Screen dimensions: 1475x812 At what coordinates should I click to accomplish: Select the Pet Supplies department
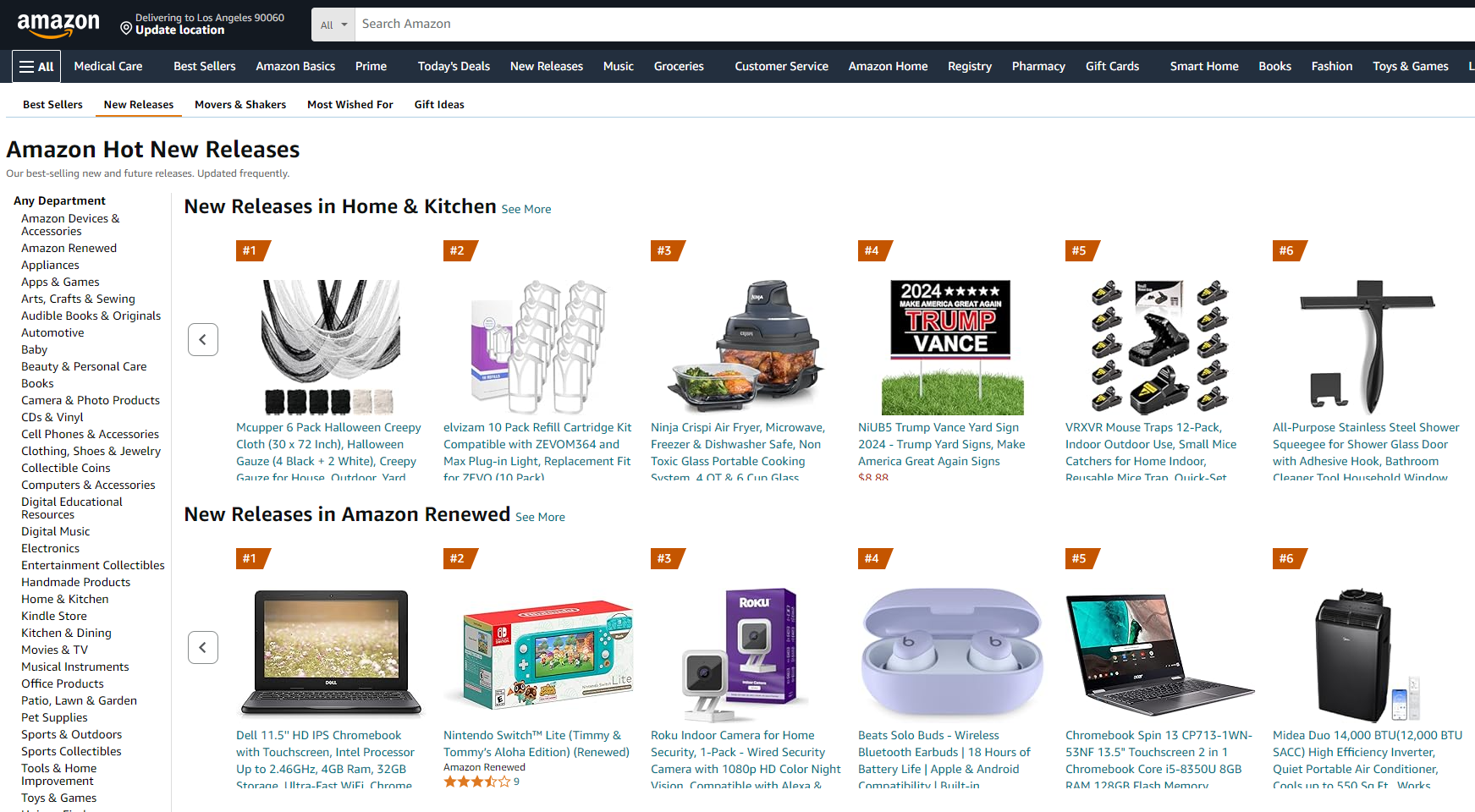(54, 717)
